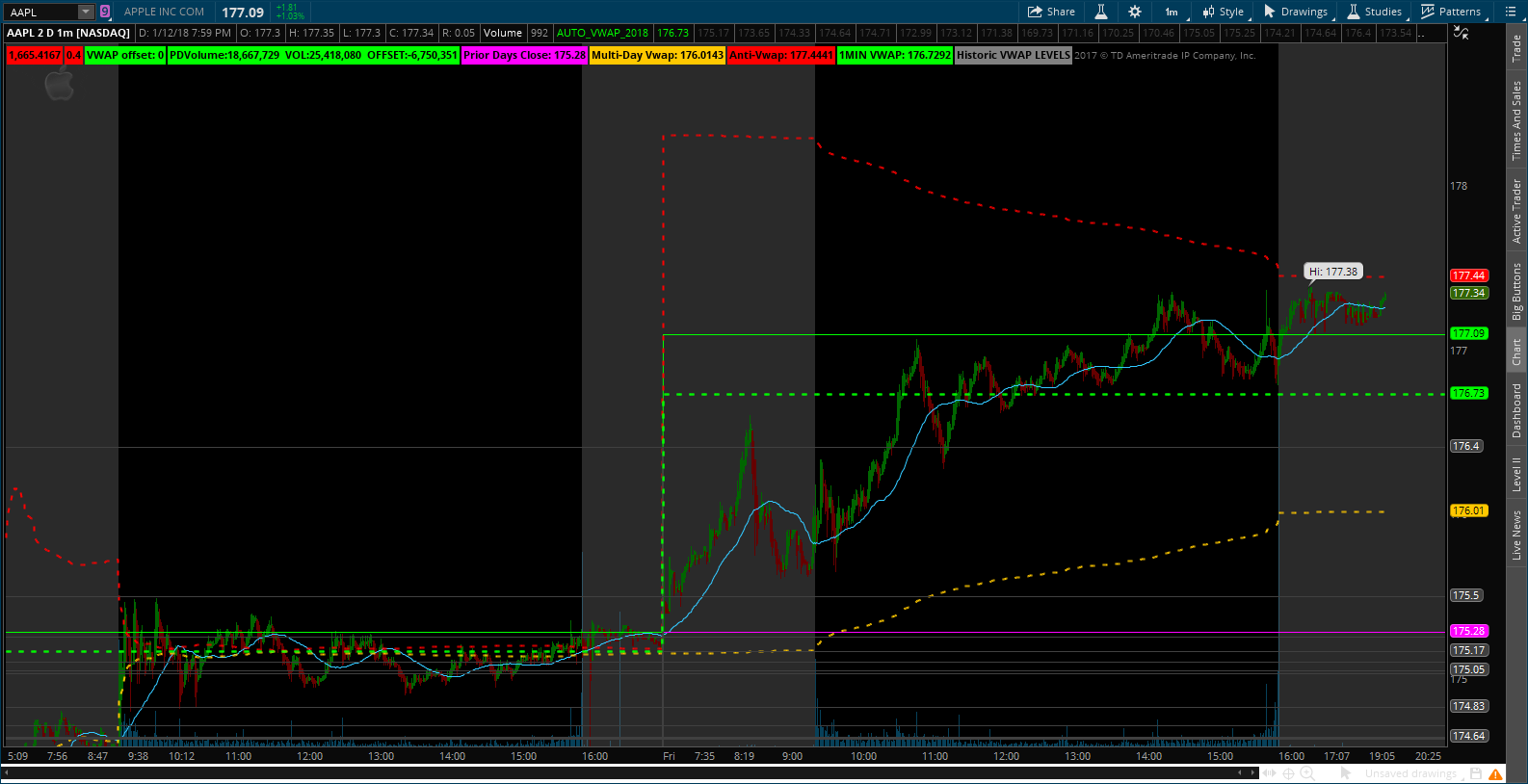Click the Hi: 177.38 price bubble
The image size is (1528, 784).
tap(1333, 272)
